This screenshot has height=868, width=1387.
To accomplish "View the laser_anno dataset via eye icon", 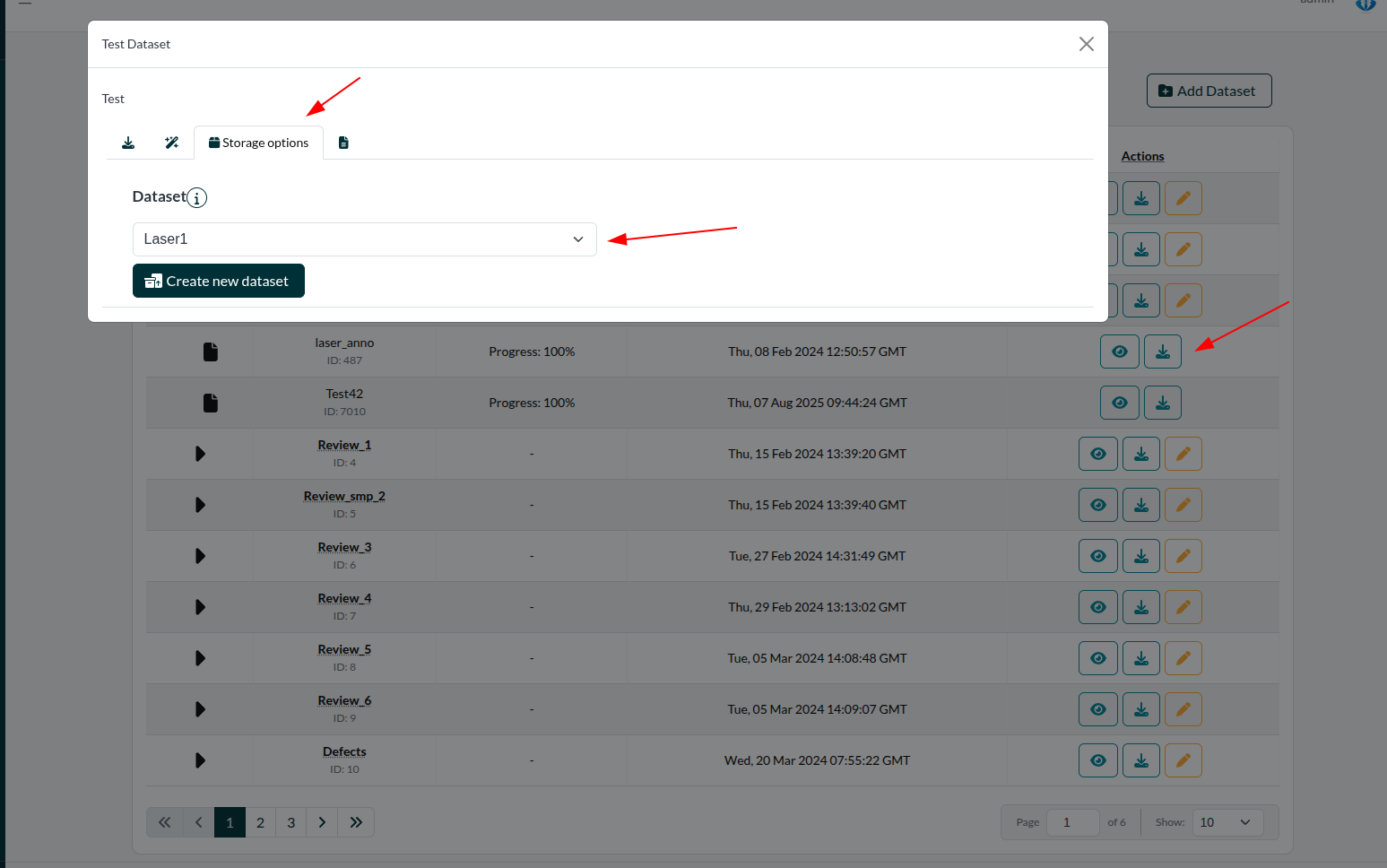I will tap(1119, 352).
